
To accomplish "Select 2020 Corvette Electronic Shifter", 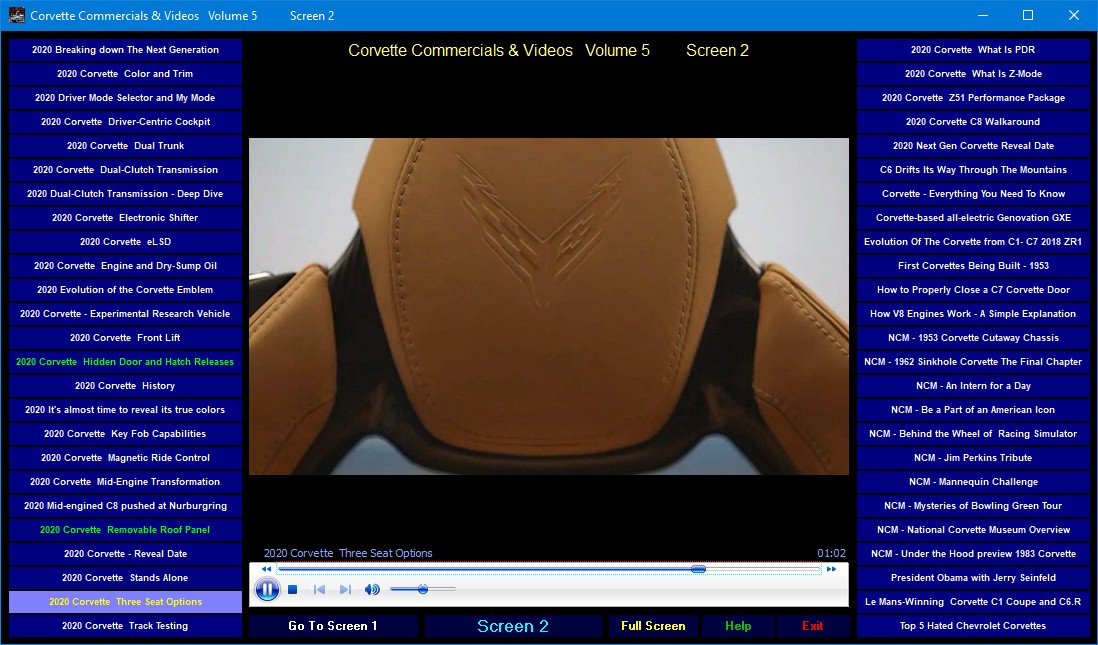I will pyautogui.click(x=125, y=218).
